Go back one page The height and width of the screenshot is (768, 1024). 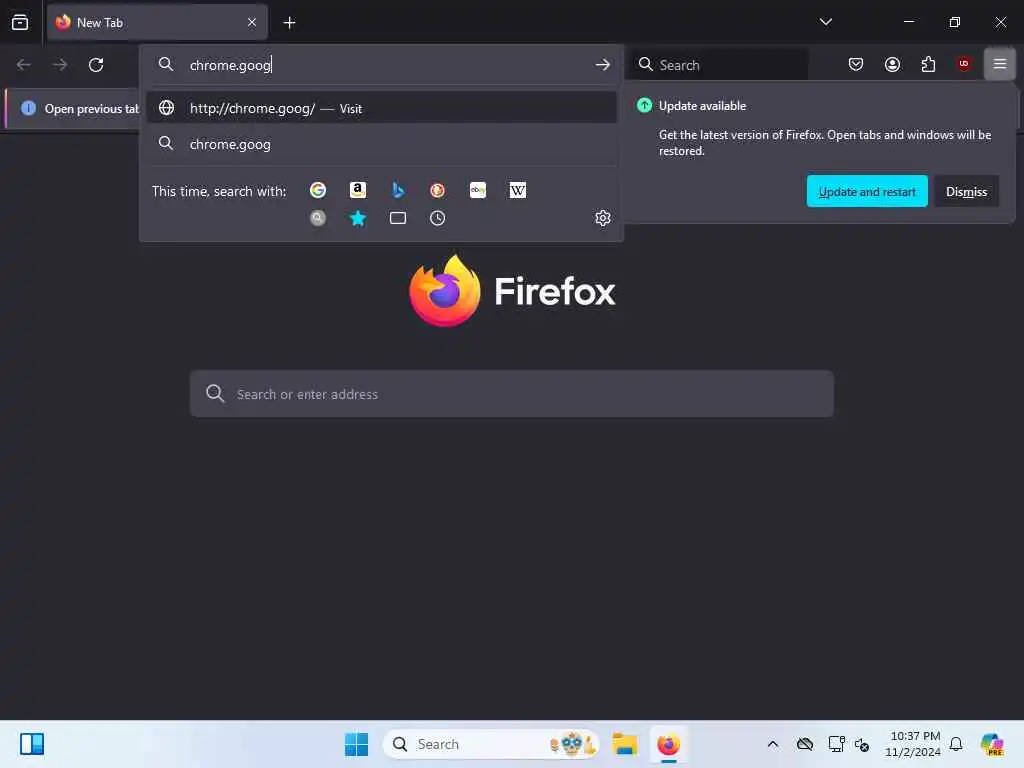pos(24,65)
